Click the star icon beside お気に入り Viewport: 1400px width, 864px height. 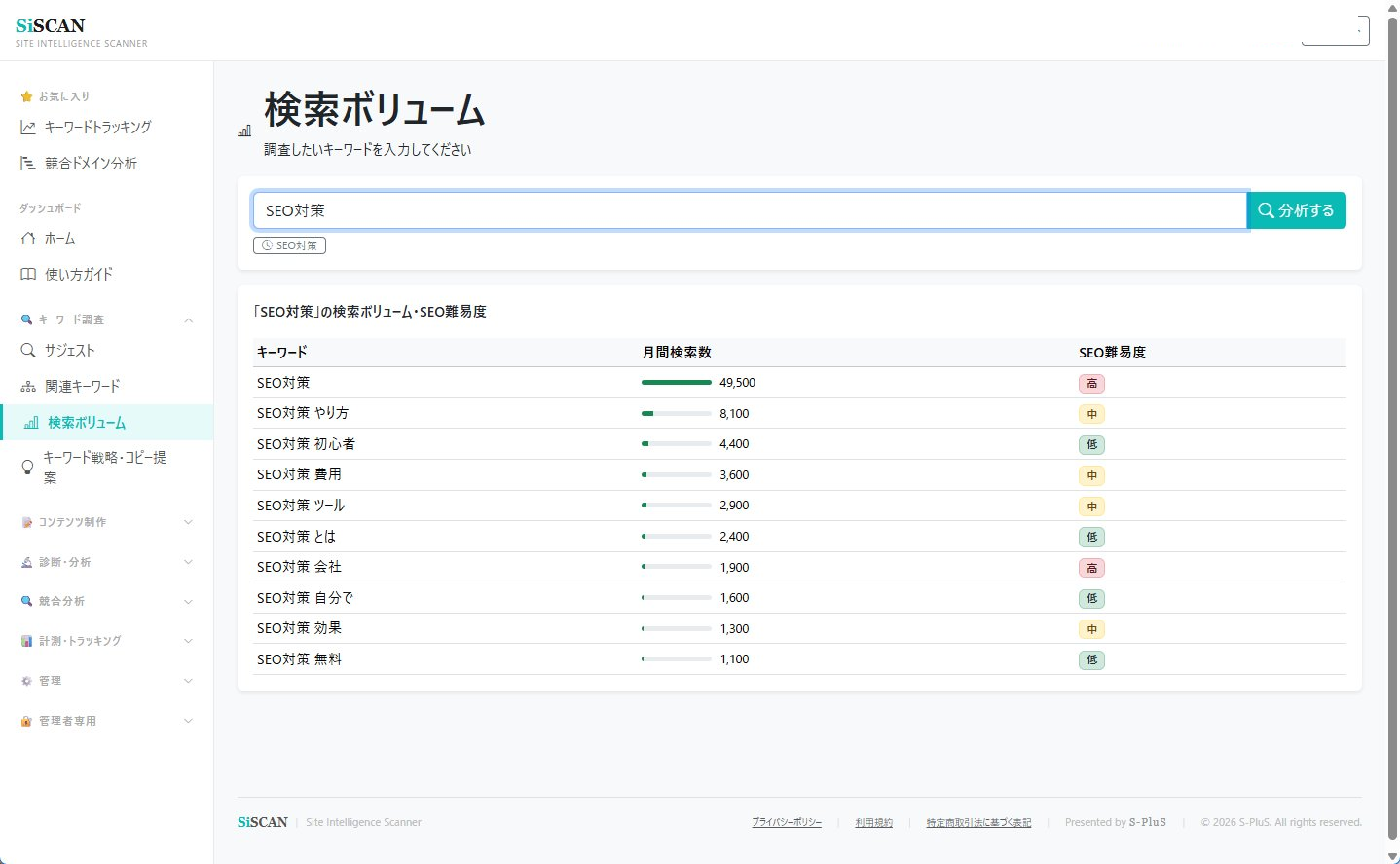(x=26, y=96)
